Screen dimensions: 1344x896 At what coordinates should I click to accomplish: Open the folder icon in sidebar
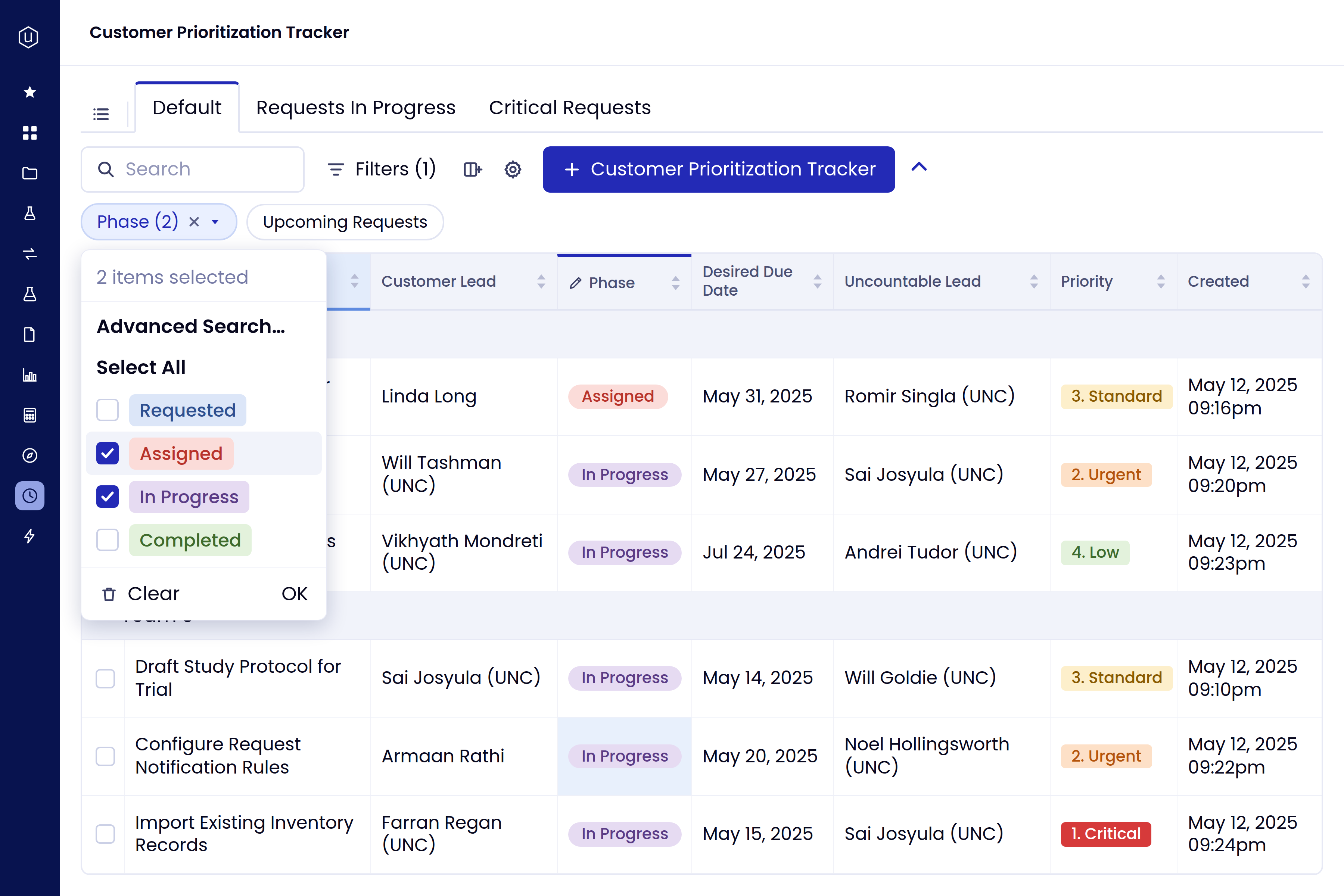click(x=30, y=173)
